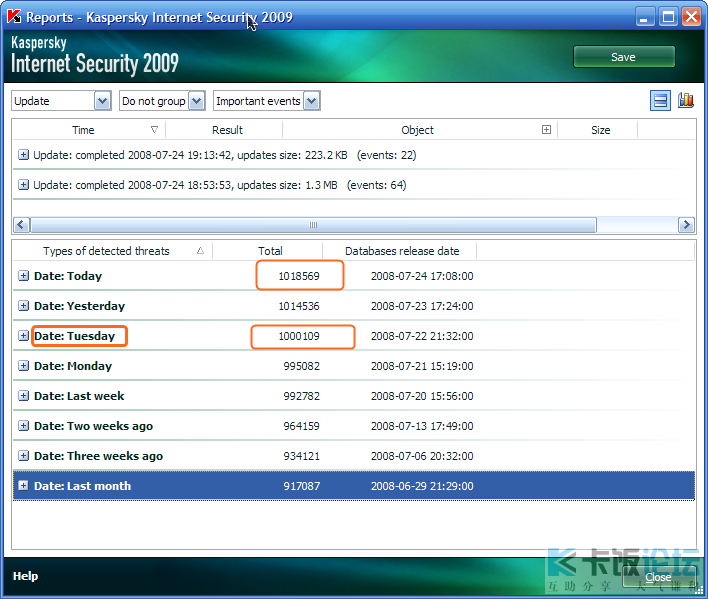The height and width of the screenshot is (599, 708).
Task: Maximize the Reports window
Action: pos(668,17)
